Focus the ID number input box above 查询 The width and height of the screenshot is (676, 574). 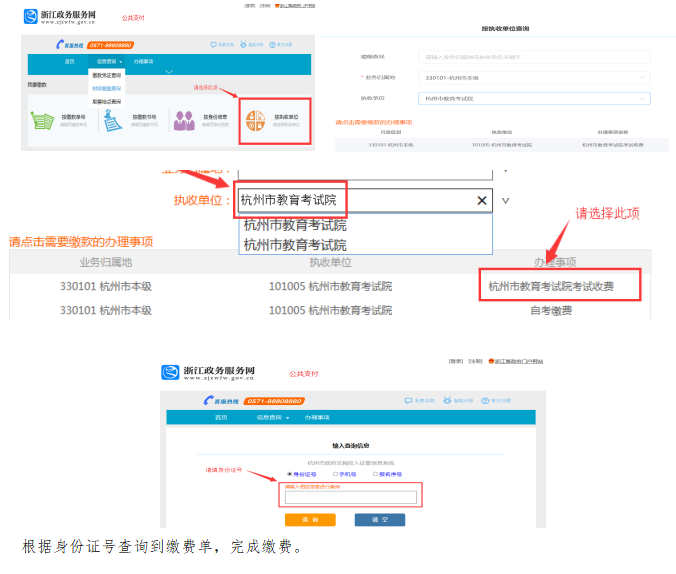(x=351, y=497)
